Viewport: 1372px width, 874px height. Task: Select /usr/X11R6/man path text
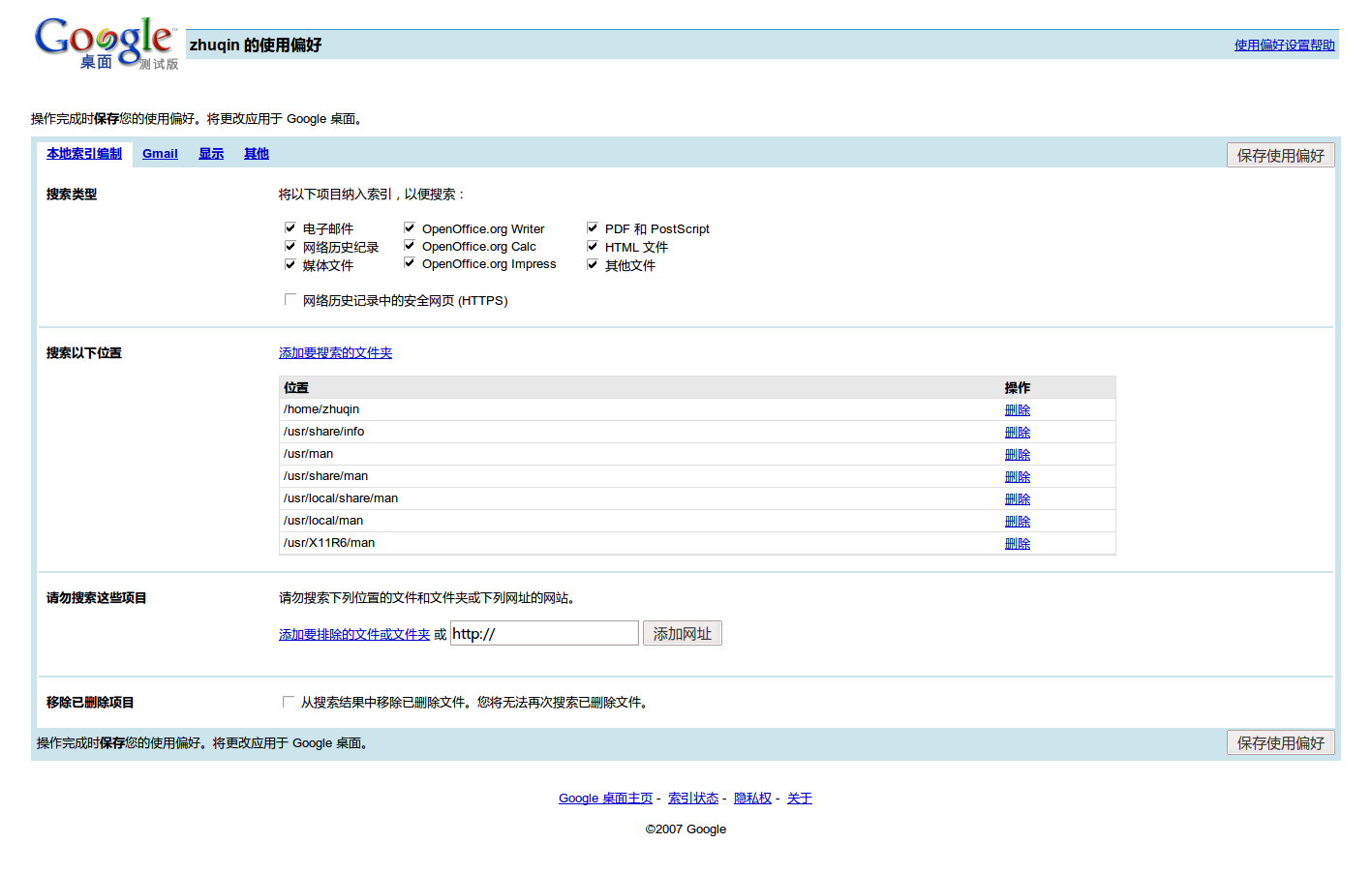click(329, 543)
